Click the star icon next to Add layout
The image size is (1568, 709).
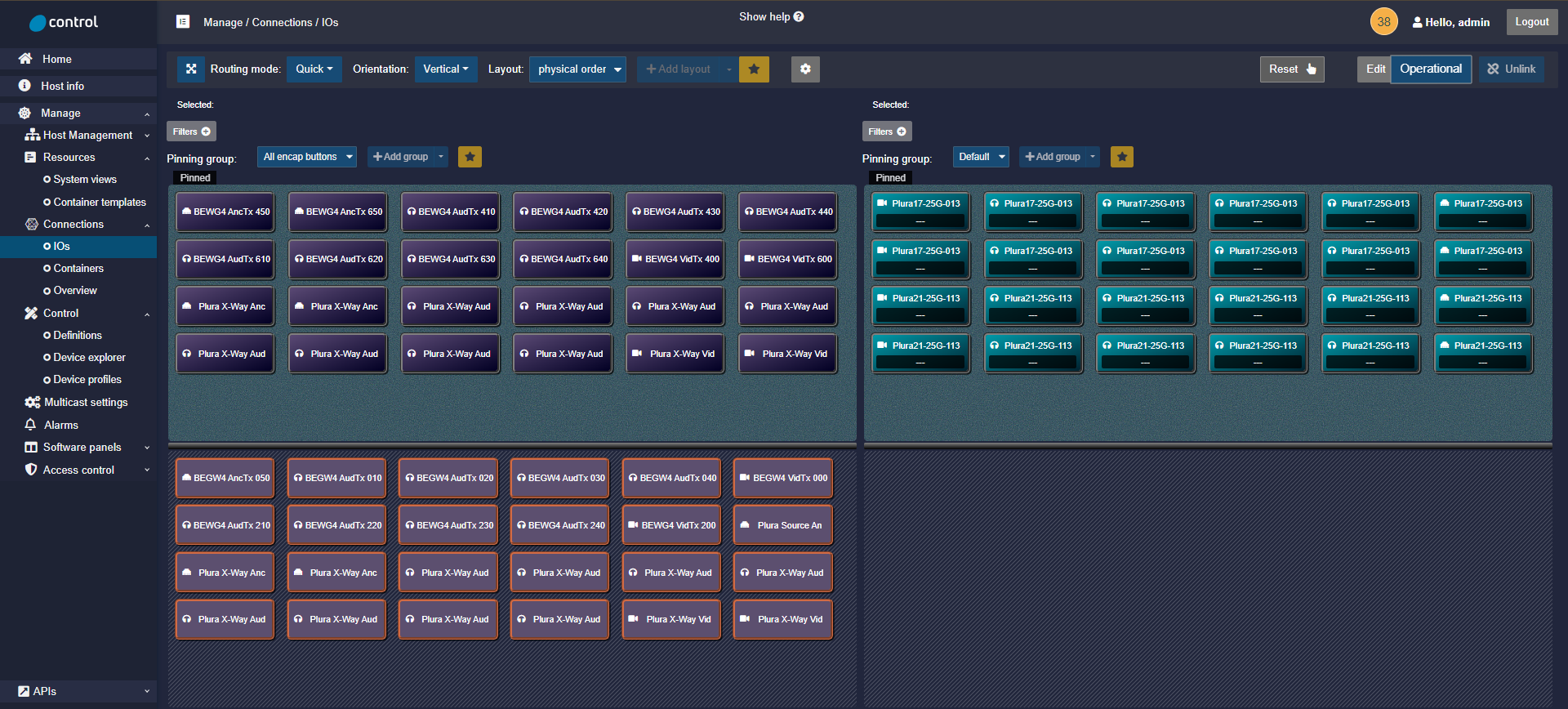point(754,69)
